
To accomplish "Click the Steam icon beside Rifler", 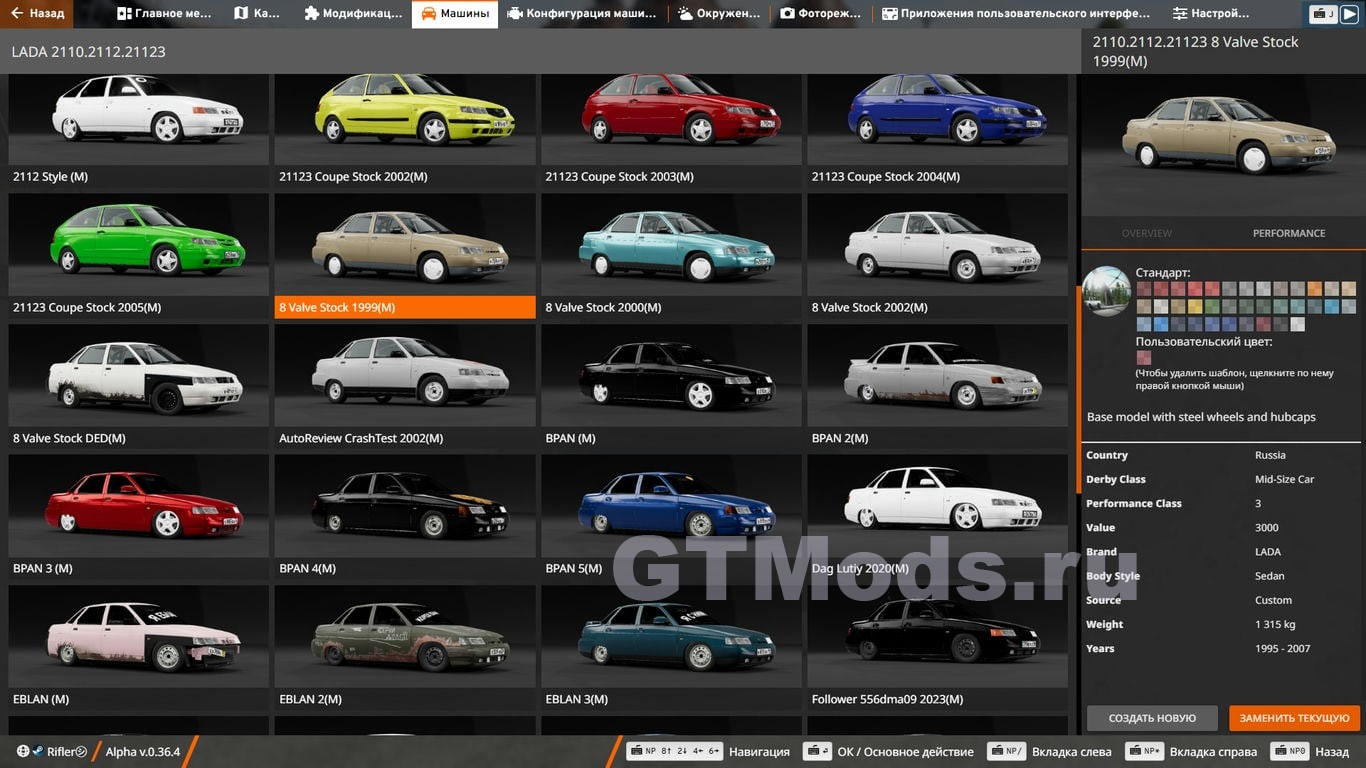I will click(x=37, y=752).
